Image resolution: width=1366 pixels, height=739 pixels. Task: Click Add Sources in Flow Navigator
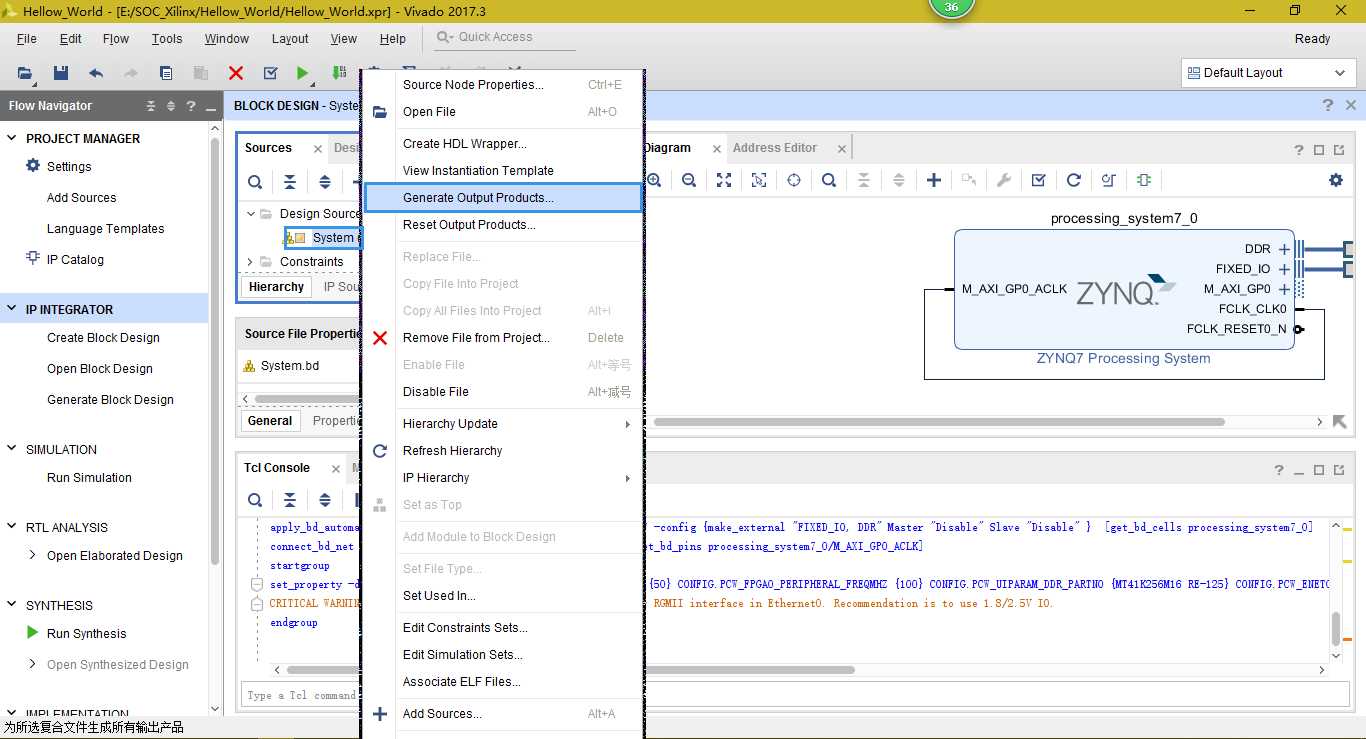pos(81,197)
